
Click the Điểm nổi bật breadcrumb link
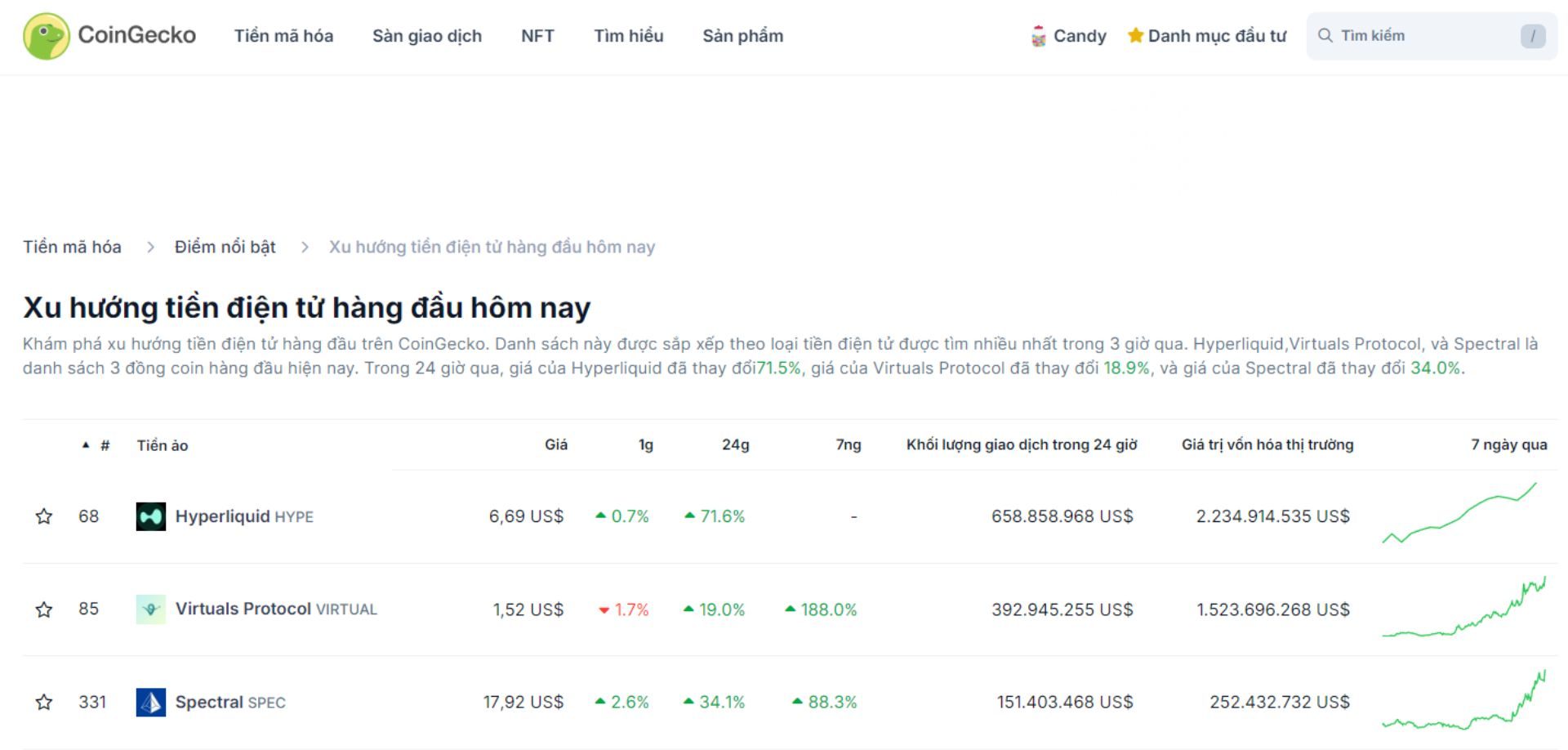(225, 247)
